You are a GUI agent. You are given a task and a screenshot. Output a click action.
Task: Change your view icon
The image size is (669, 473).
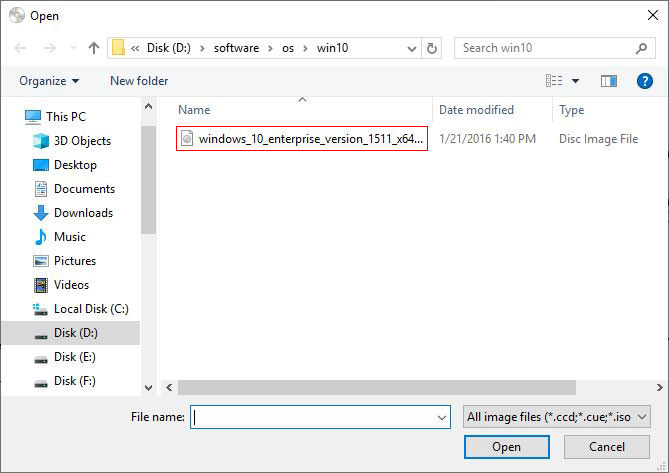554,81
